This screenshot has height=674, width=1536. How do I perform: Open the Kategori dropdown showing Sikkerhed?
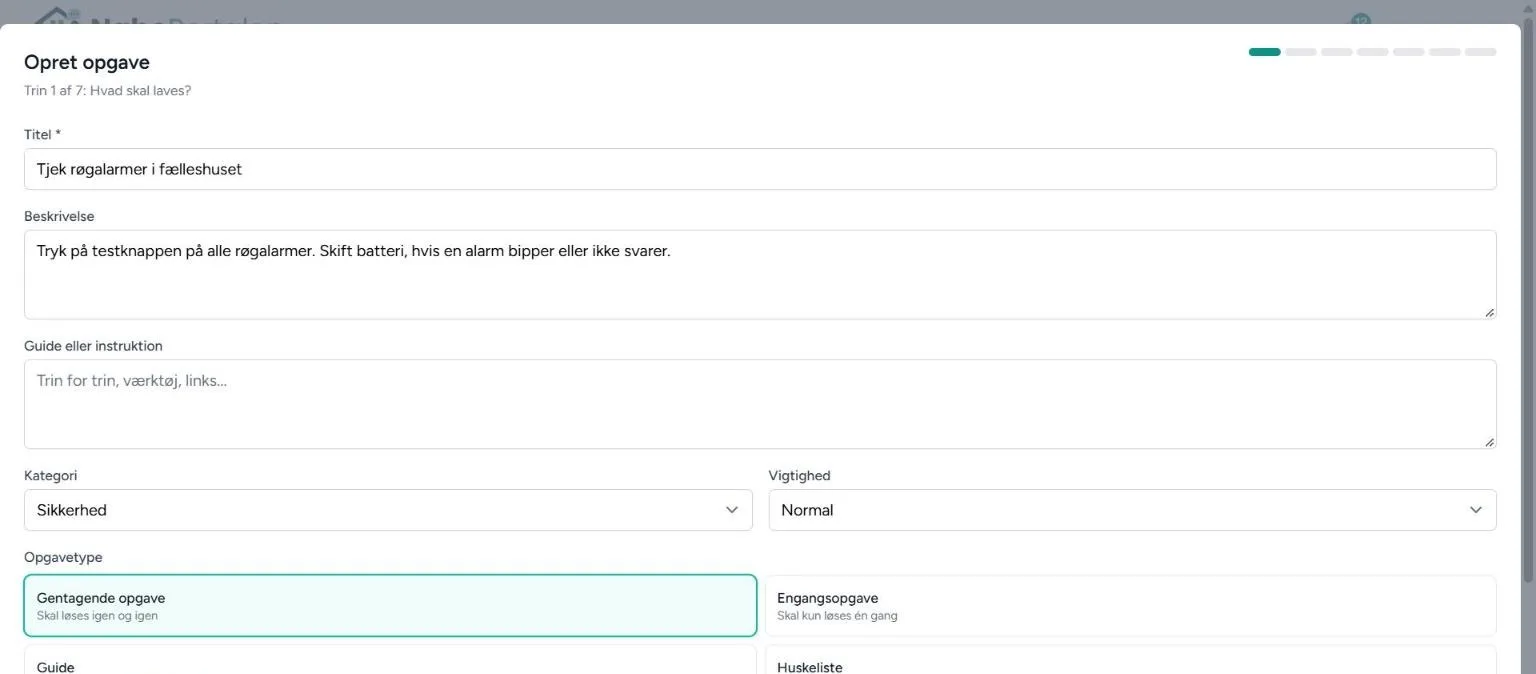388,510
